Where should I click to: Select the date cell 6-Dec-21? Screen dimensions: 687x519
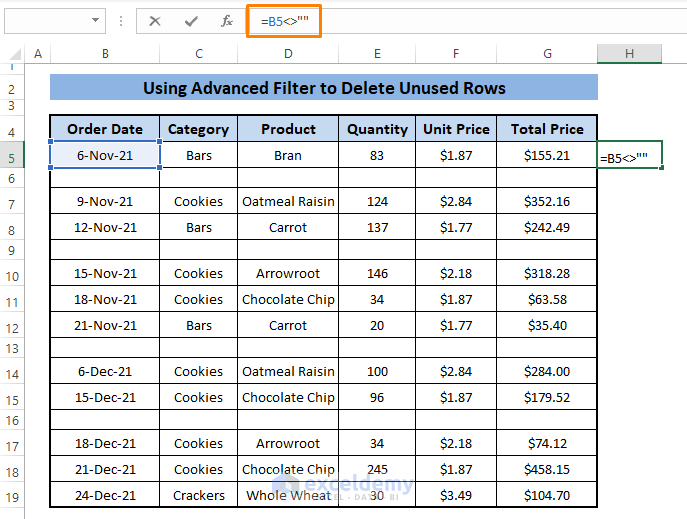click(105, 371)
